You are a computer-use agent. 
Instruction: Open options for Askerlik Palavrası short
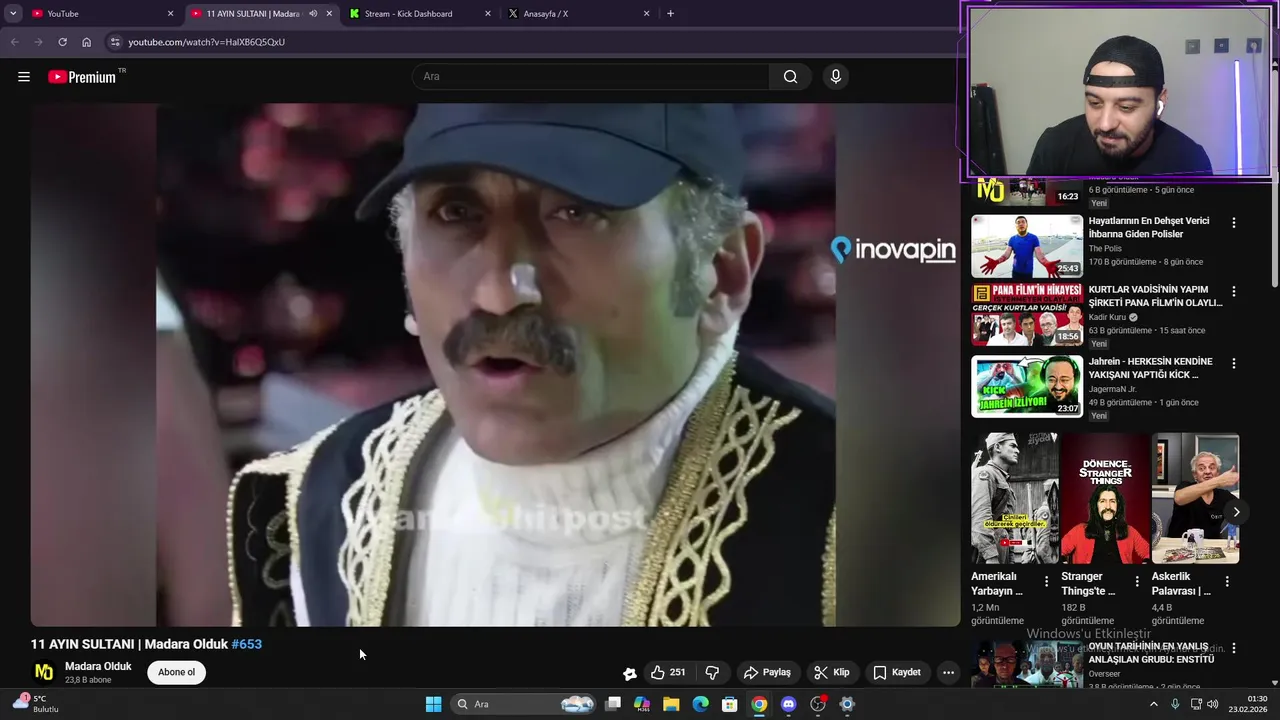tap(1227, 581)
